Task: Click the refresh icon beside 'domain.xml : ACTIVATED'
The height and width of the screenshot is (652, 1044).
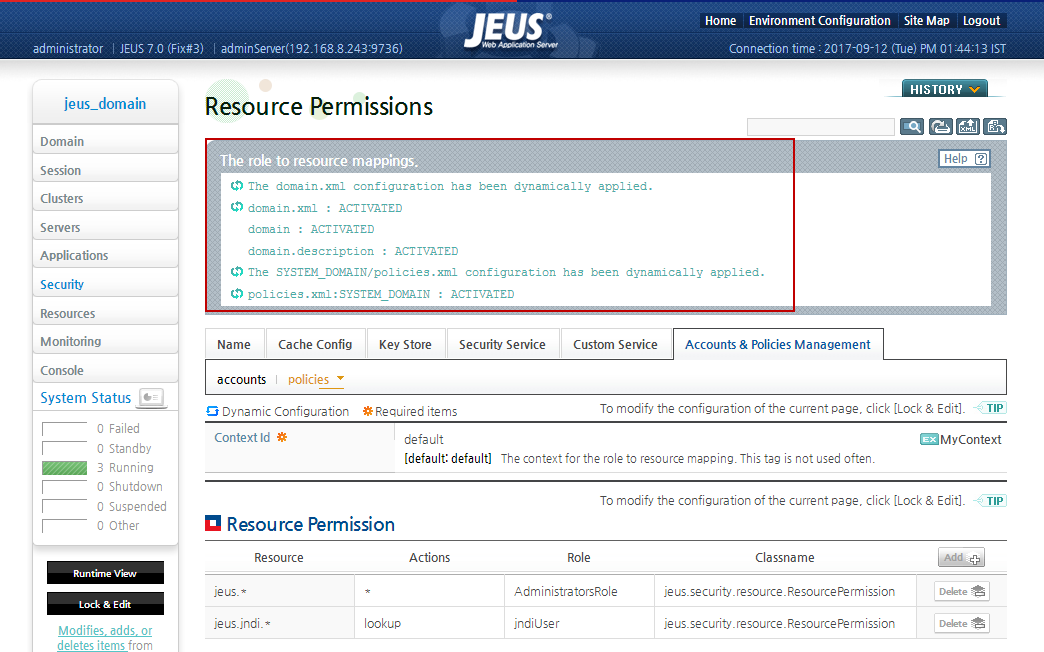Action: (x=236, y=207)
